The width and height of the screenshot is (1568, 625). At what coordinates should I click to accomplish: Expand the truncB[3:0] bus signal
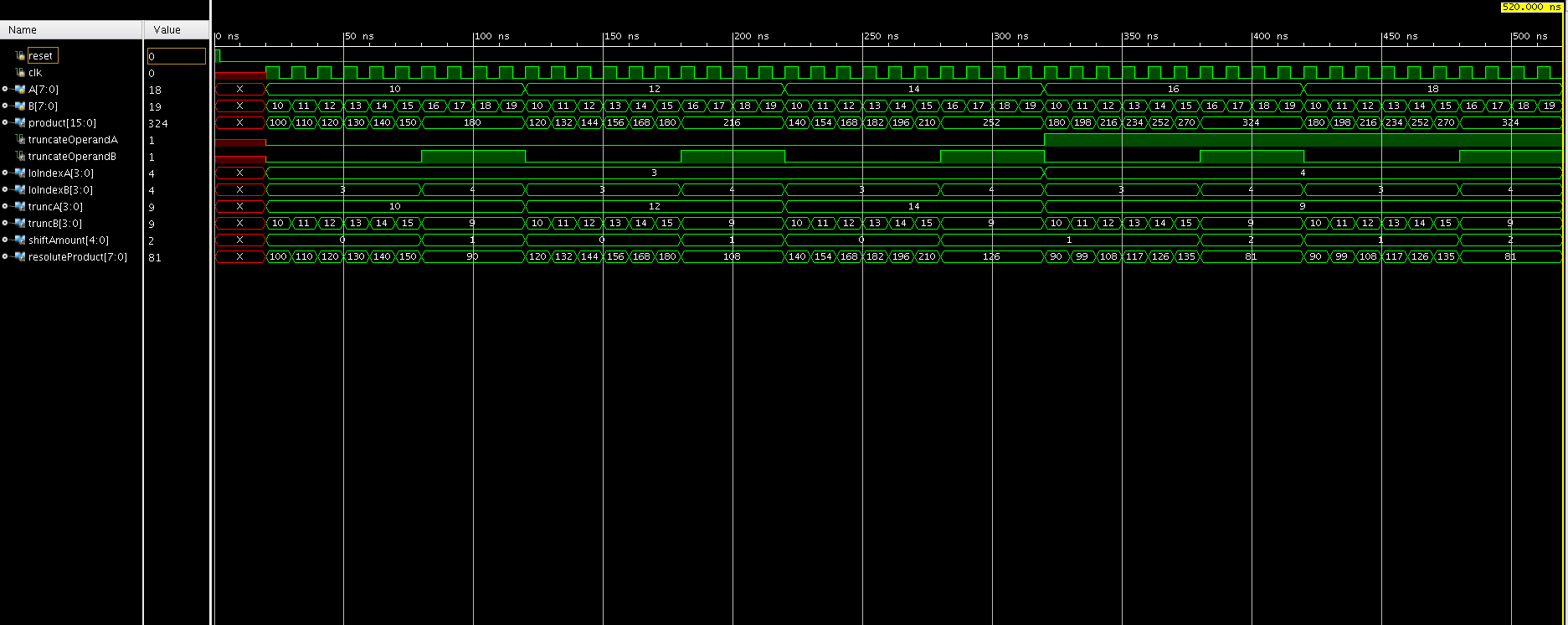[x=5, y=223]
